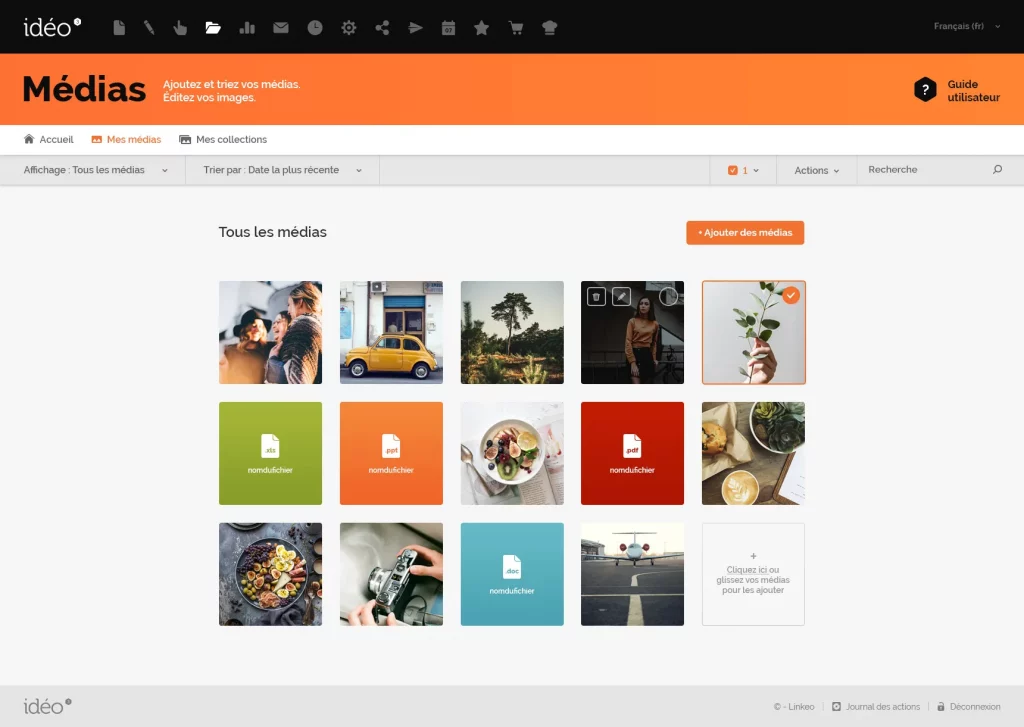Click the yellow car photo thumbnail
The height and width of the screenshot is (727, 1024).
click(391, 332)
